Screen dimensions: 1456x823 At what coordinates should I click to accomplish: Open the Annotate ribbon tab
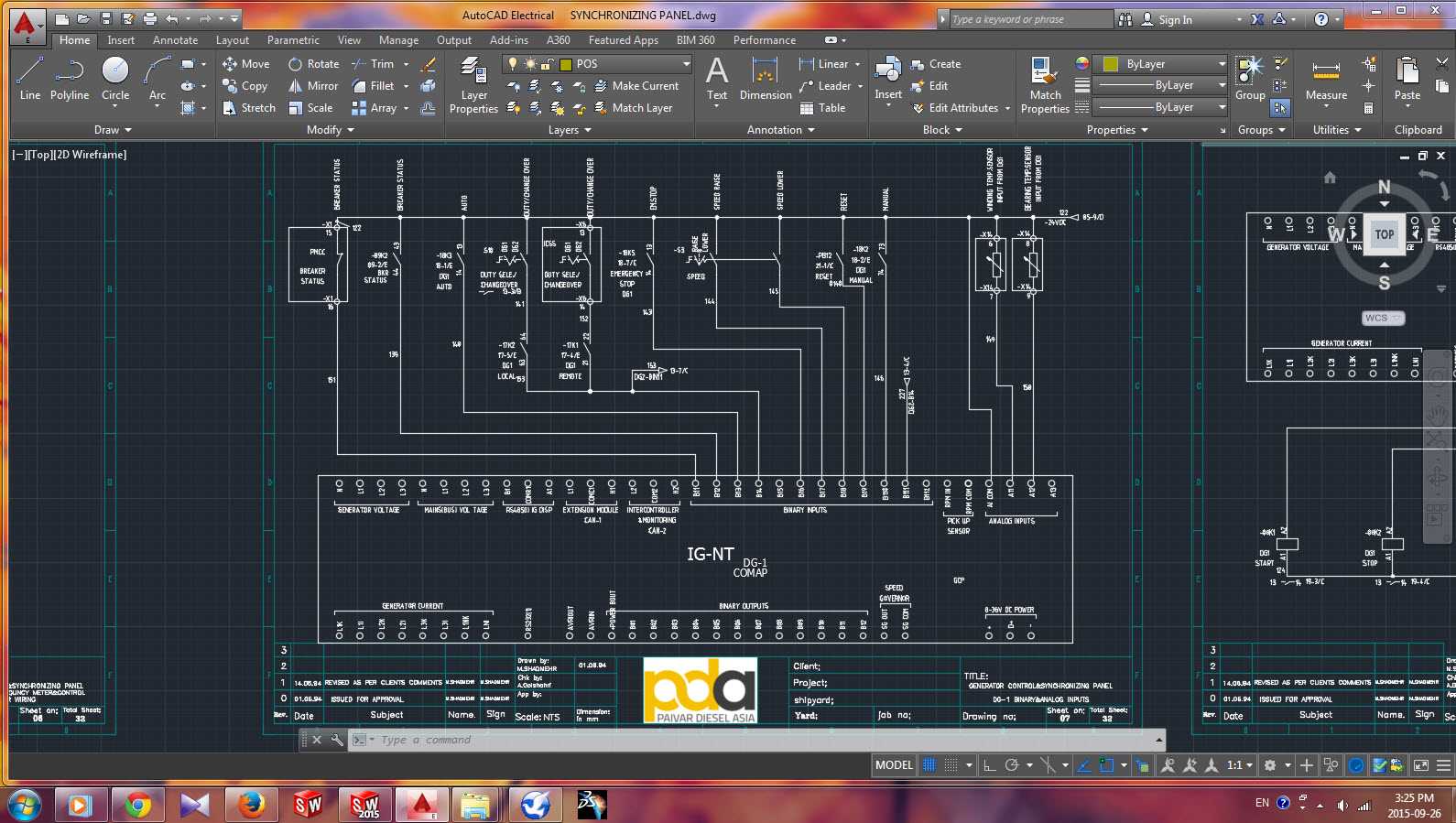point(175,40)
